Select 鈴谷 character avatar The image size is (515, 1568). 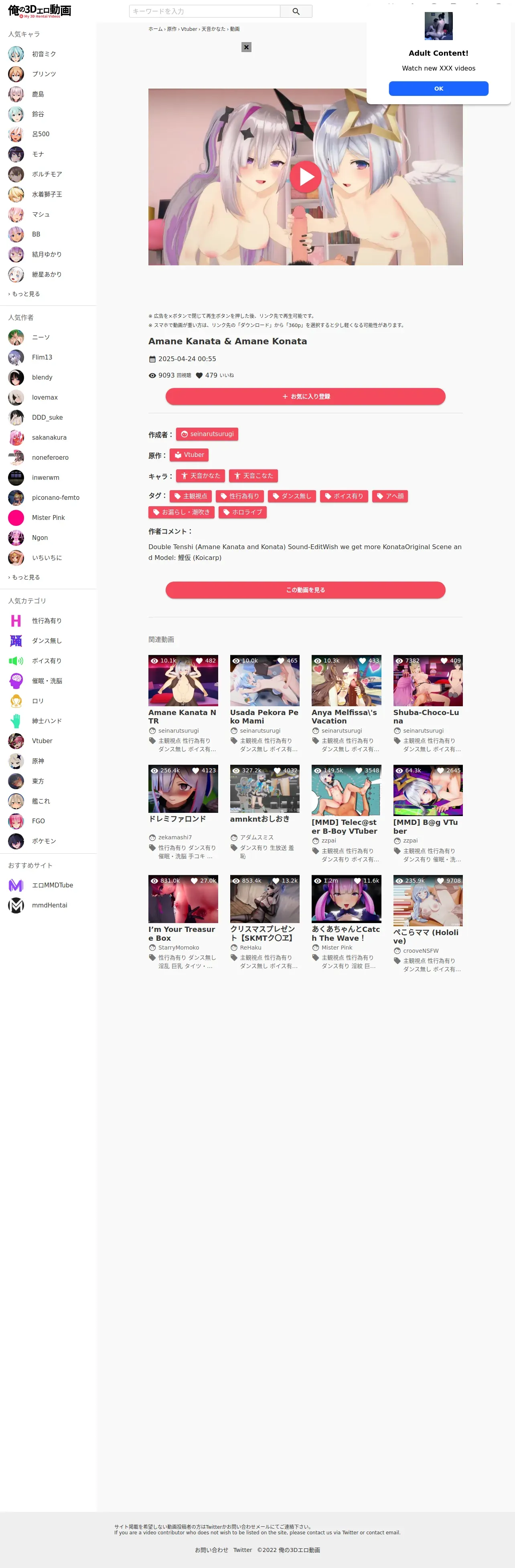[16, 115]
